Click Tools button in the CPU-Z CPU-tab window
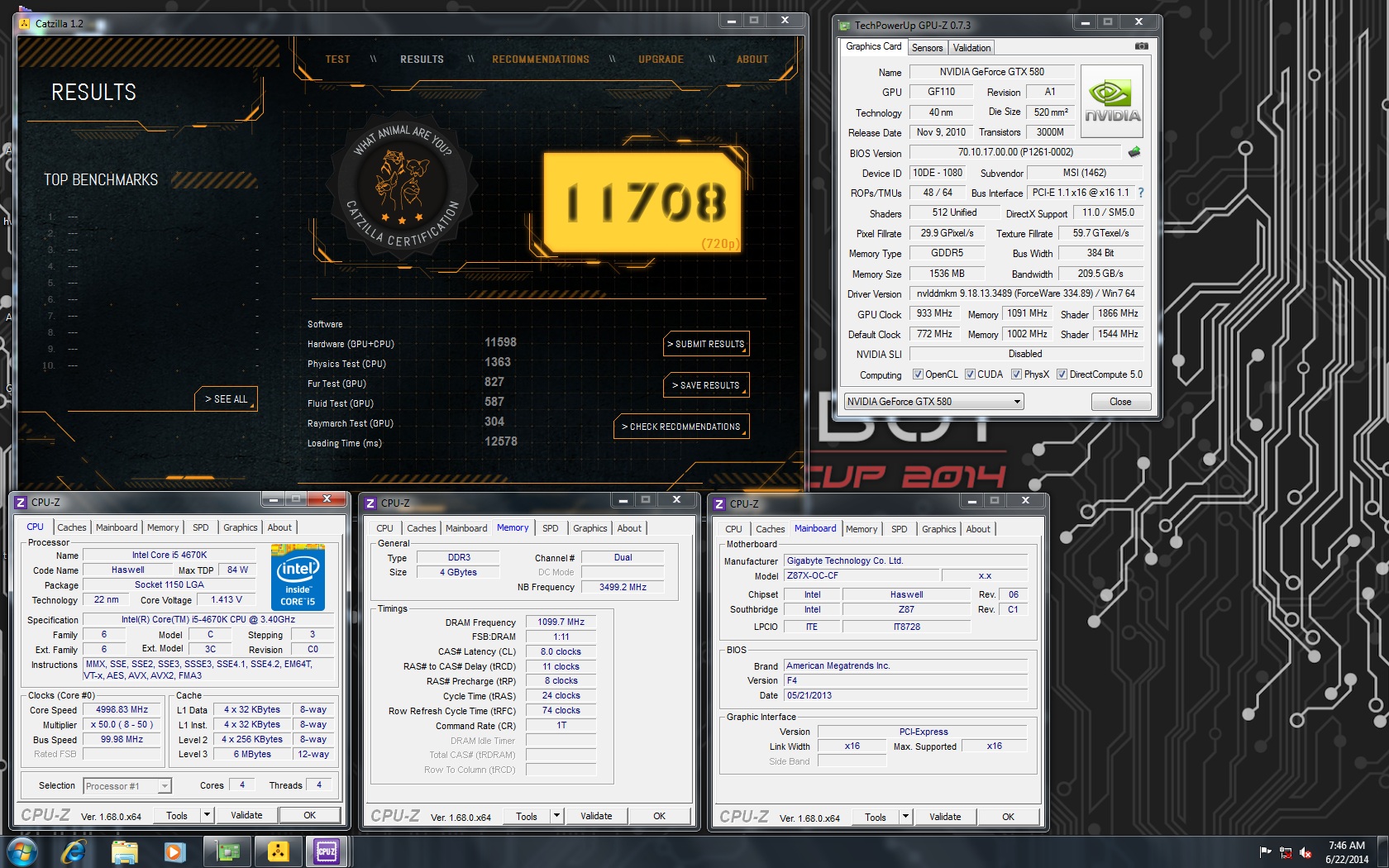Image resolution: width=1389 pixels, height=868 pixels. click(177, 815)
